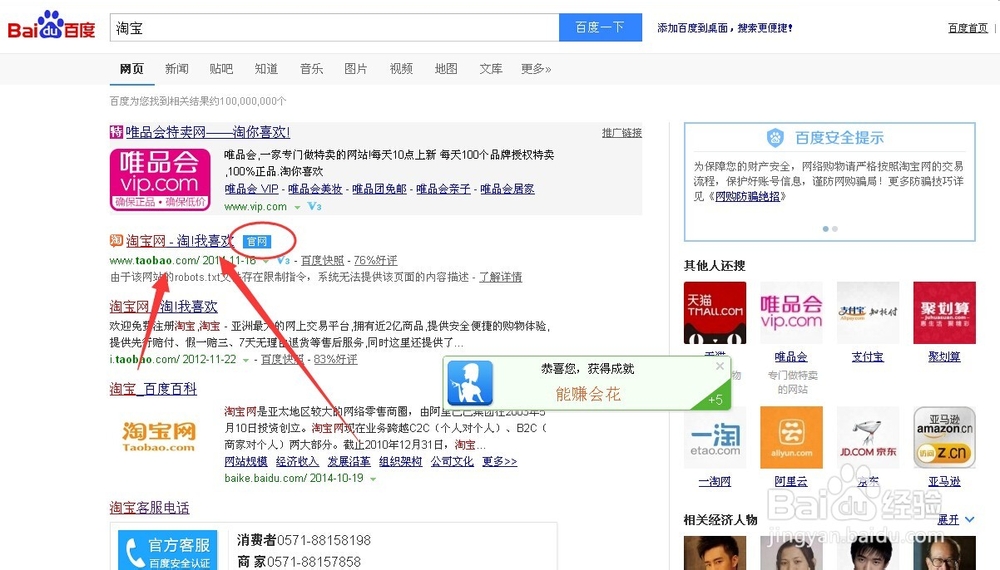
Task: Open the 知道 tab
Action: pos(266,69)
